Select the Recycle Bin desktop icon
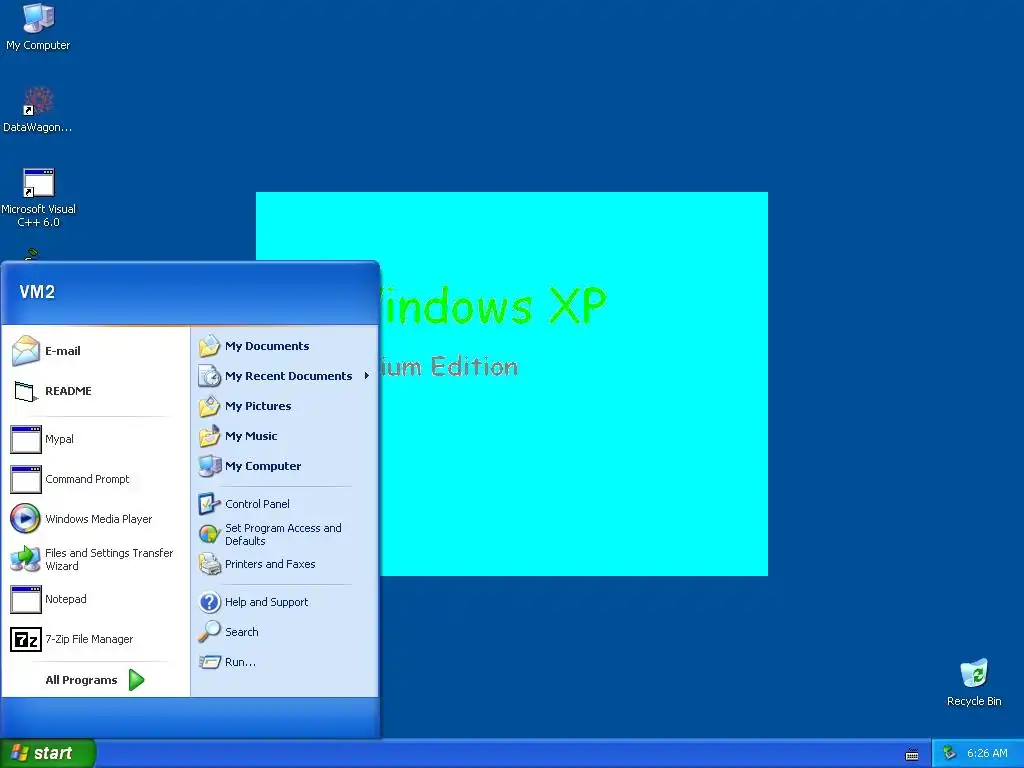Screen dimensions: 1024x768 click(974, 674)
